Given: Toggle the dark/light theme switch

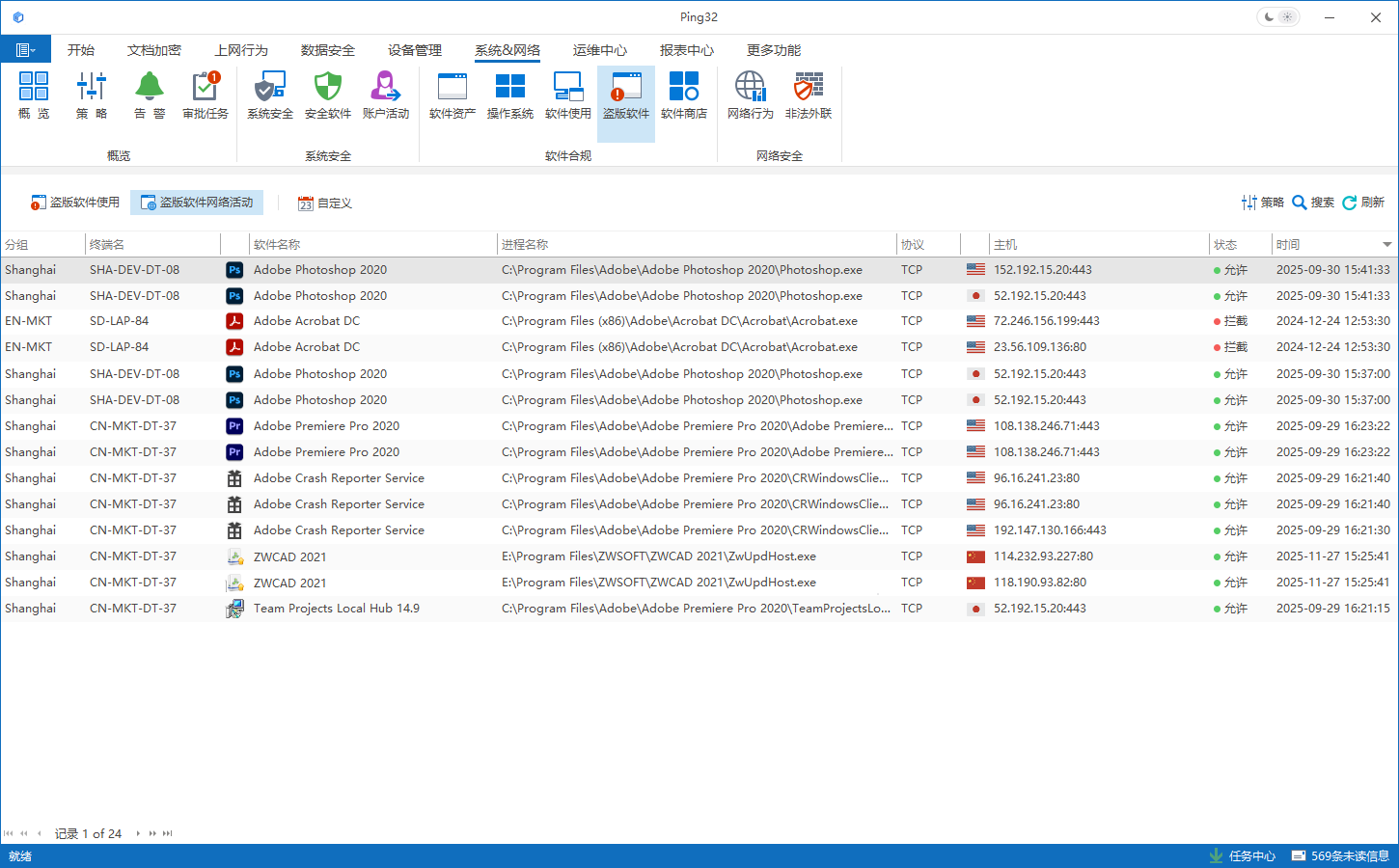Looking at the screenshot, I should tap(1278, 17).
